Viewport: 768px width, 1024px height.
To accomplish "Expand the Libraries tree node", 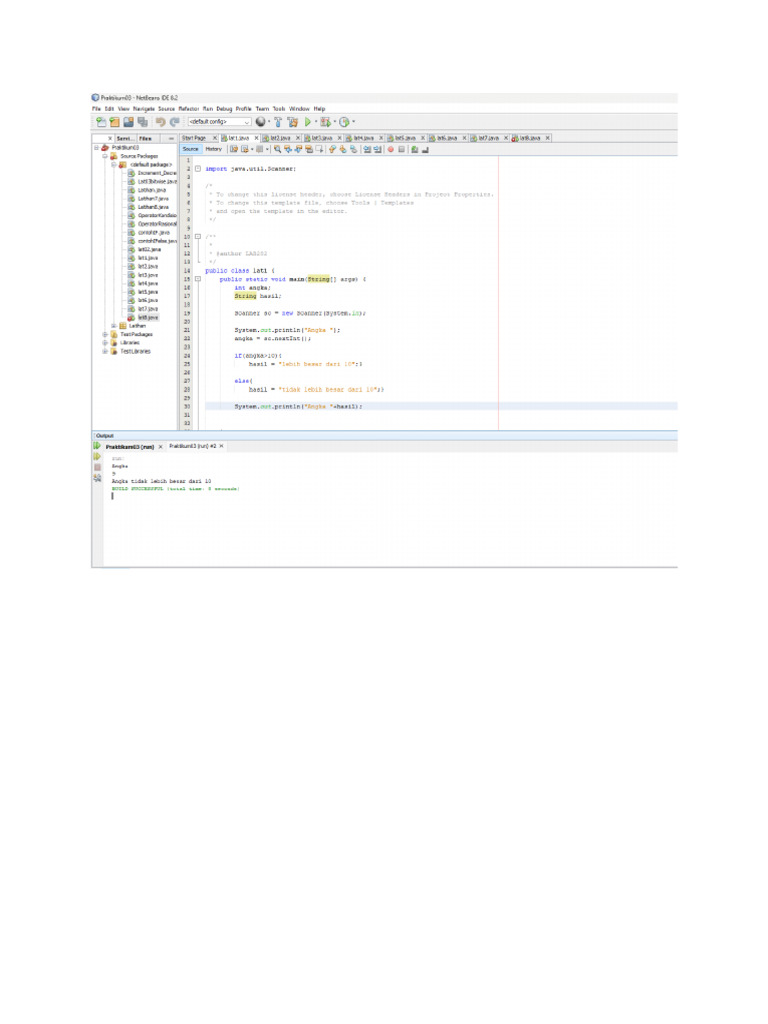I will pos(105,342).
